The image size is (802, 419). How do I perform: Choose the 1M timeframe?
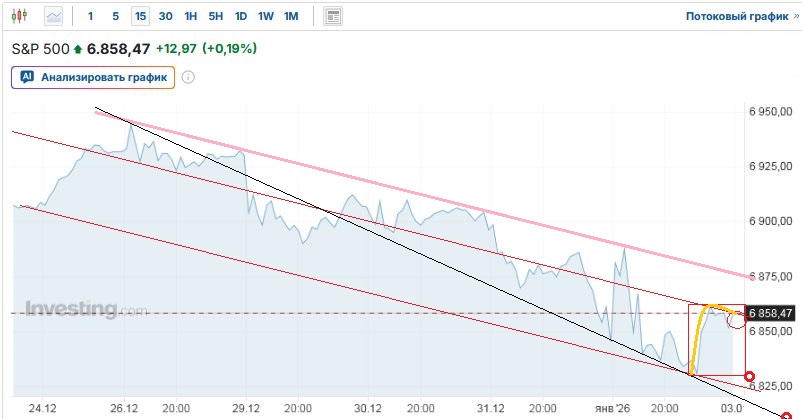click(x=290, y=16)
